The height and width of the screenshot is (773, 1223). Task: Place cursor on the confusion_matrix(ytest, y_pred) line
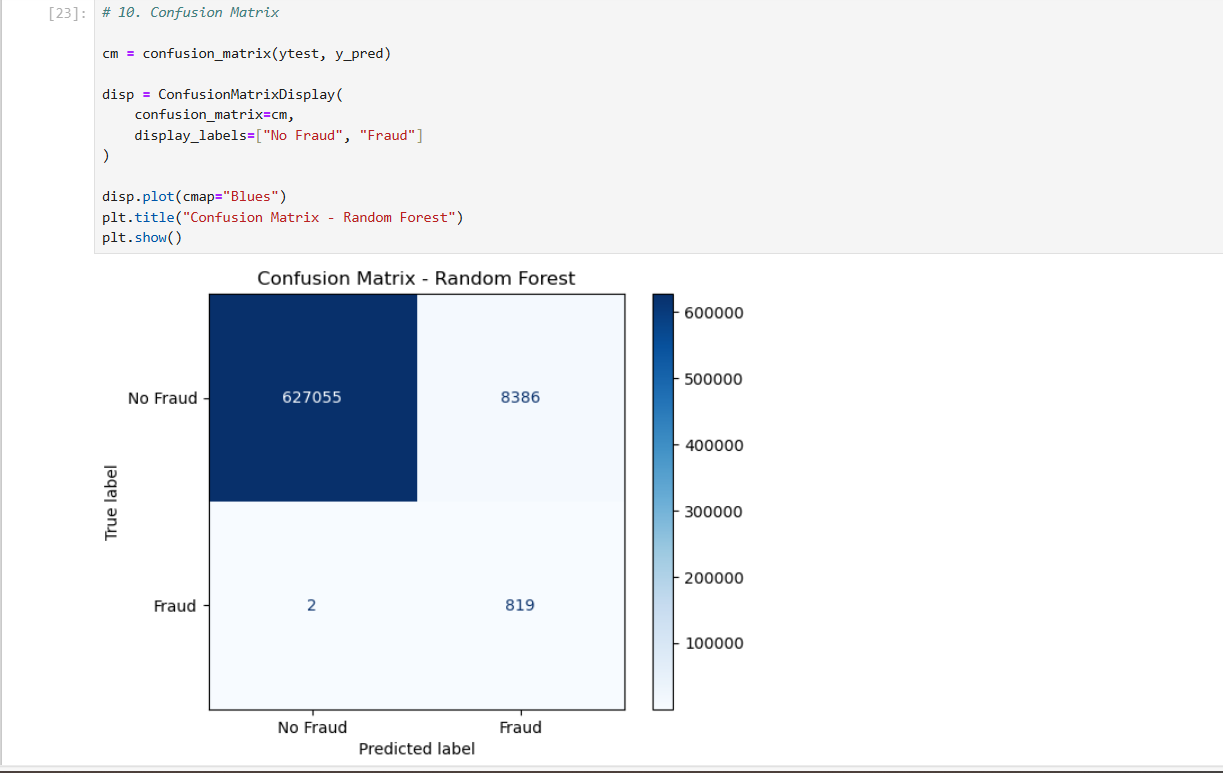(x=246, y=53)
